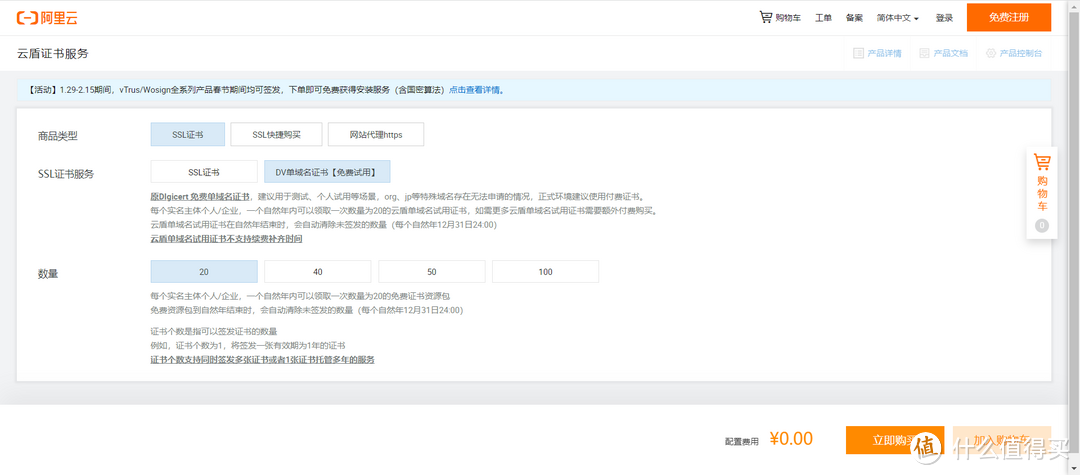Open the 简体中文 language dropdown
The height and width of the screenshot is (475, 1080).
pos(897,18)
